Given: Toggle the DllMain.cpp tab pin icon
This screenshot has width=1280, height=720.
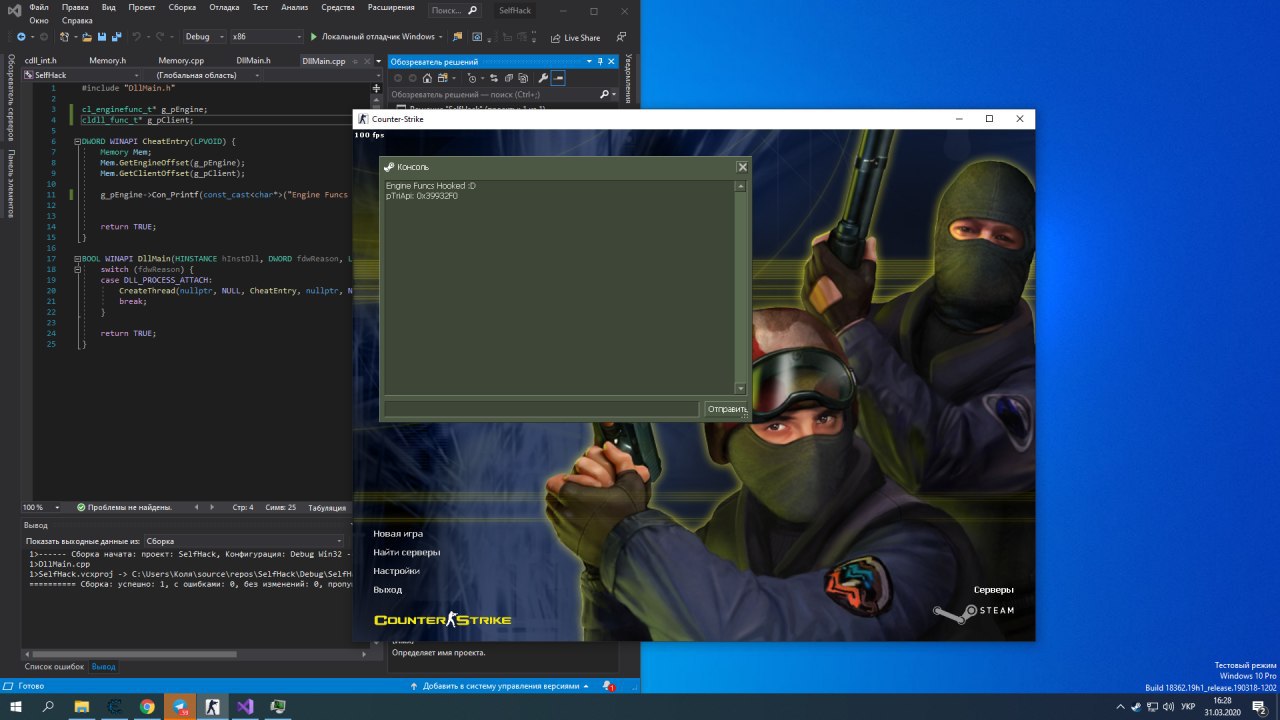Looking at the screenshot, I should [x=355, y=61].
